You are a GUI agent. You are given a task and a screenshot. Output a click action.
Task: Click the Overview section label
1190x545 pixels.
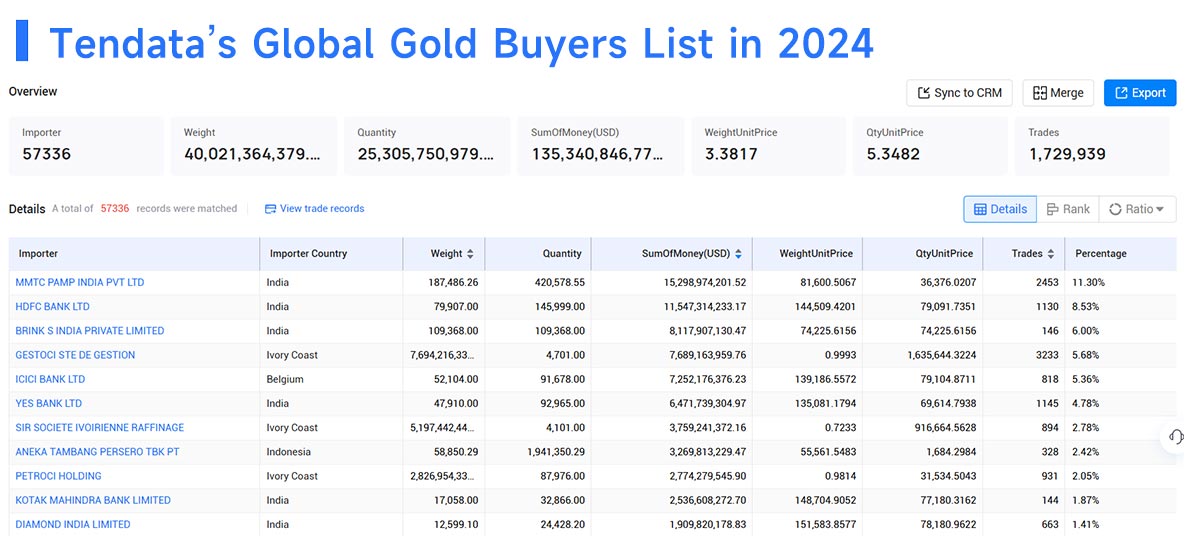tap(33, 91)
